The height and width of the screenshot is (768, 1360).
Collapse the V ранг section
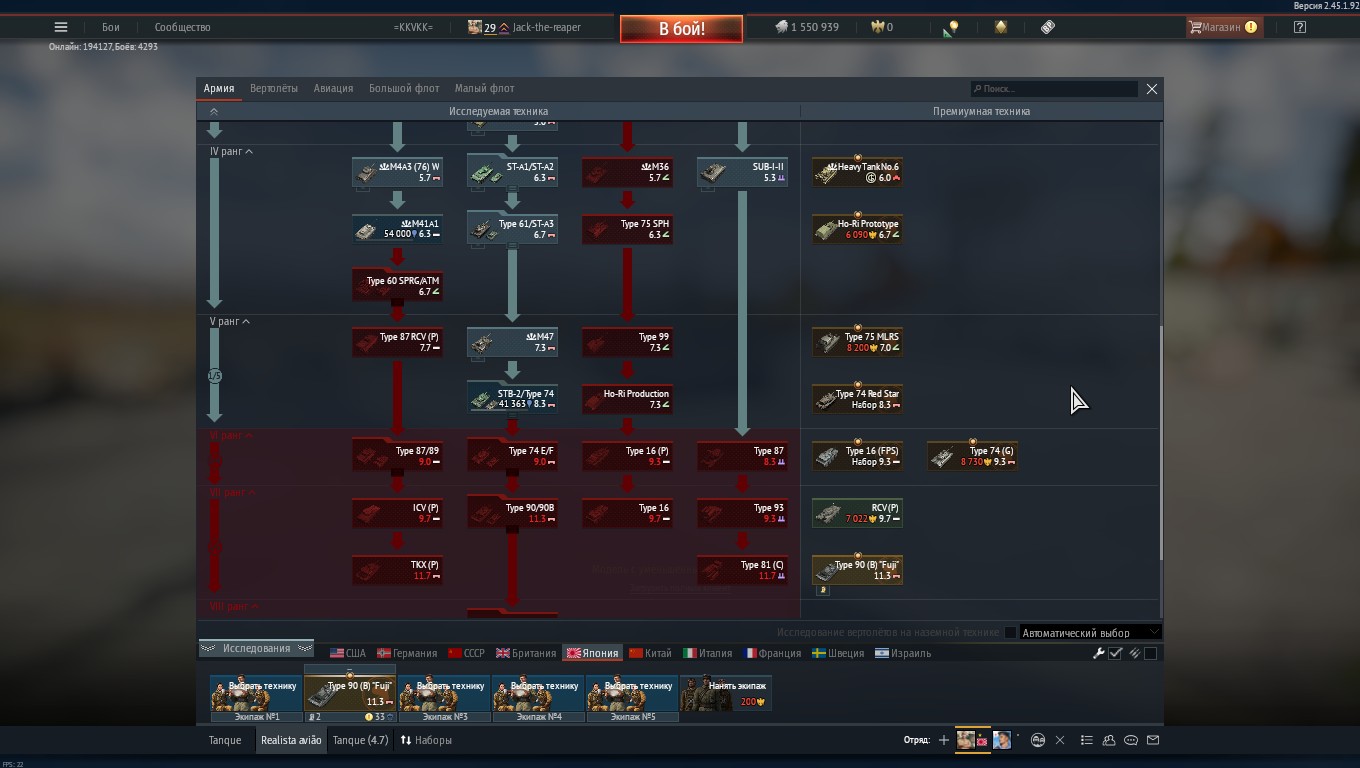point(230,322)
